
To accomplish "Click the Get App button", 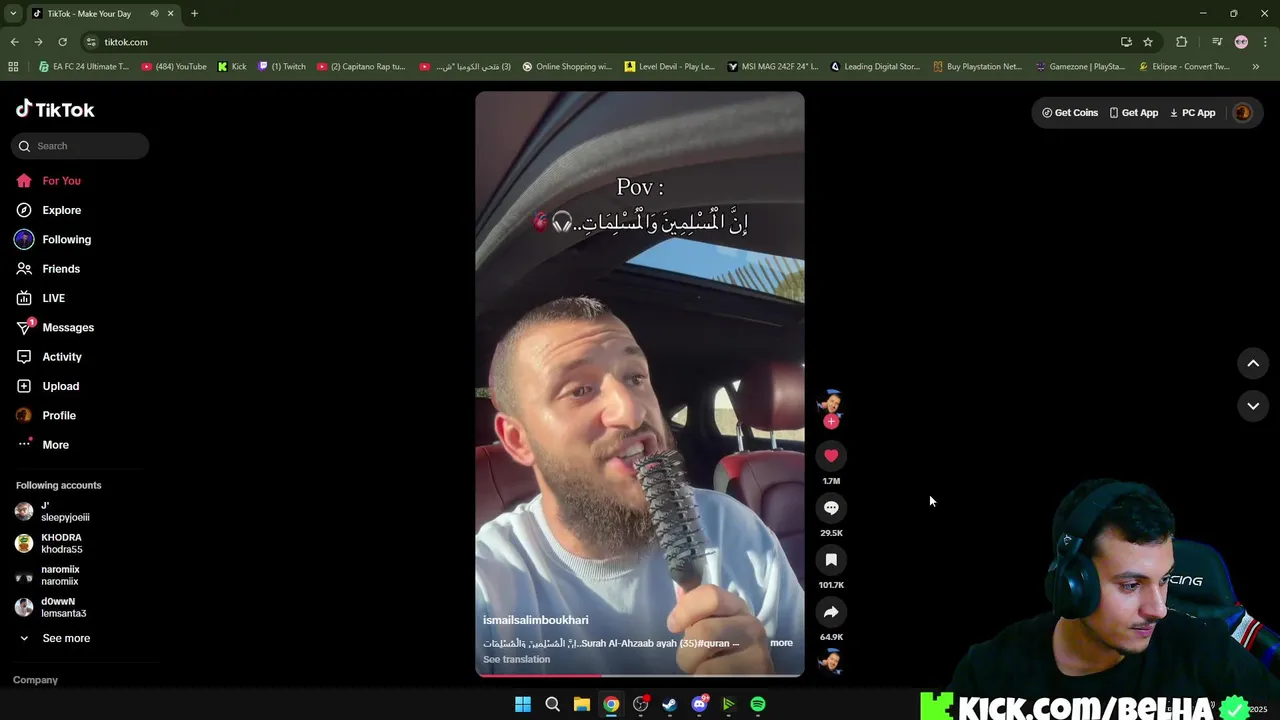I will pos(1134,113).
